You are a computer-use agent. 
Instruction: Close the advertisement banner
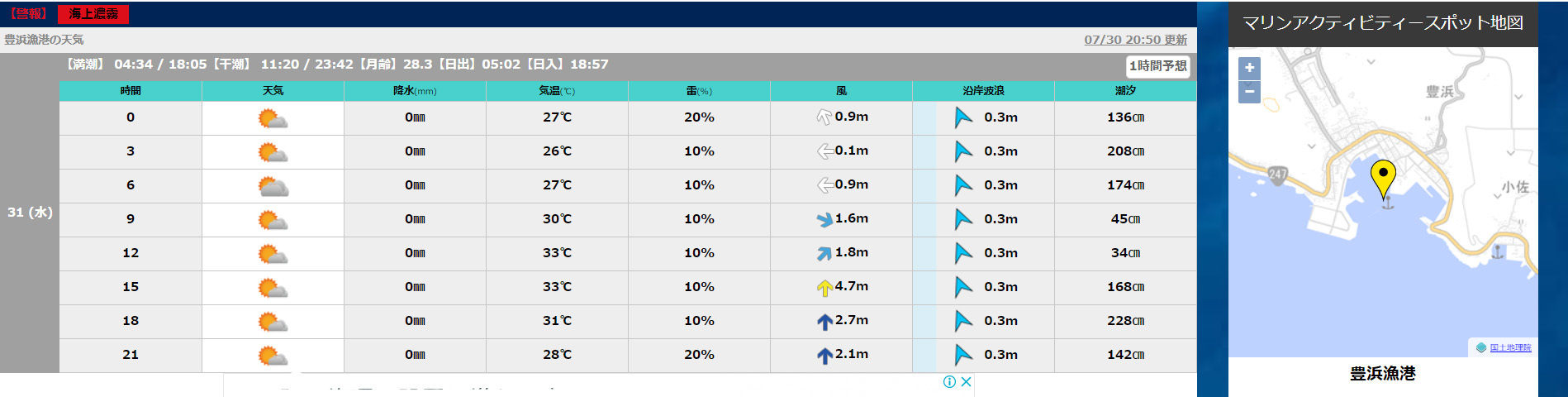click(966, 381)
